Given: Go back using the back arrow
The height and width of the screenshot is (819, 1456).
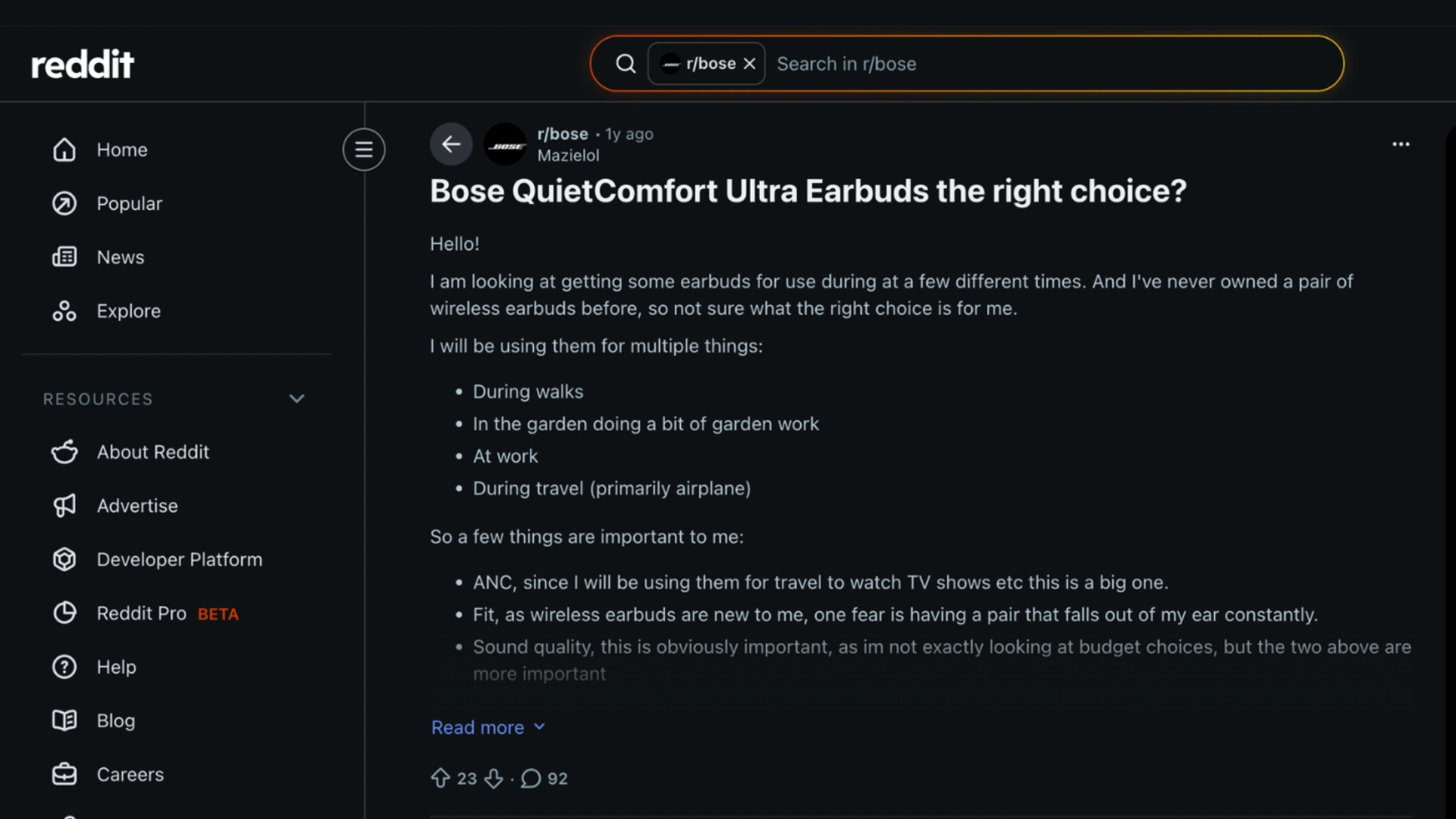Looking at the screenshot, I should point(451,144).
